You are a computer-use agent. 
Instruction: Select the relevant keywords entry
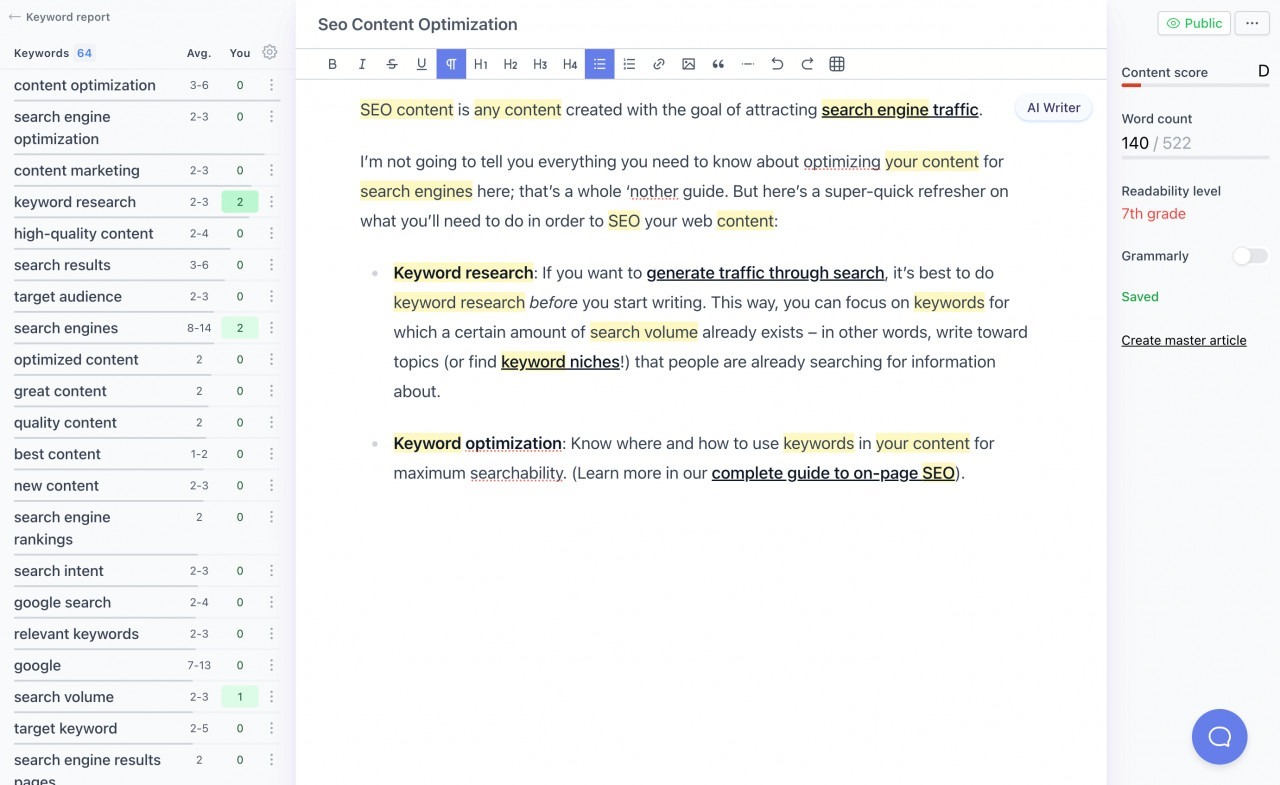click(x=76, y=634)
